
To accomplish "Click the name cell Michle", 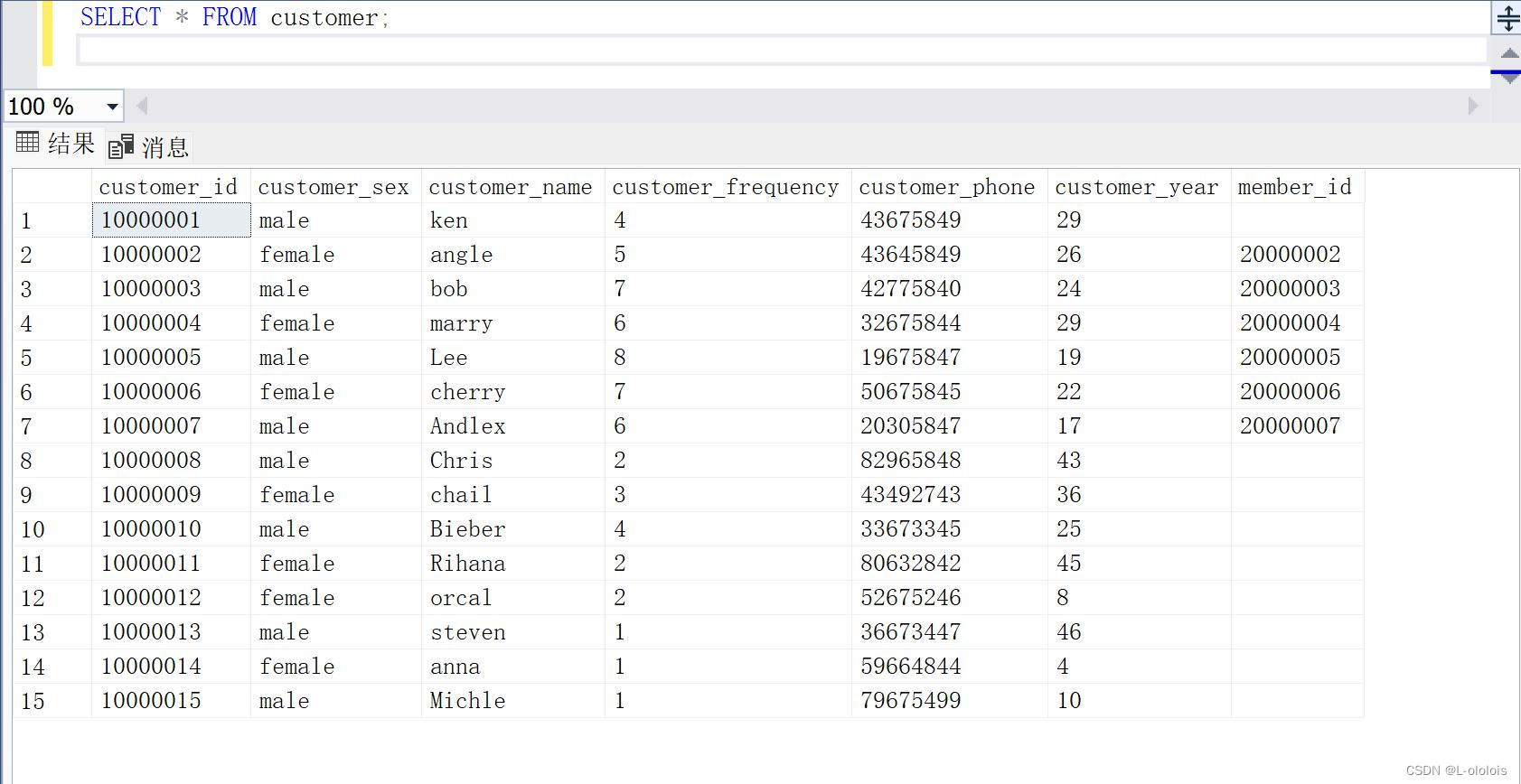I will click(512, 701).
